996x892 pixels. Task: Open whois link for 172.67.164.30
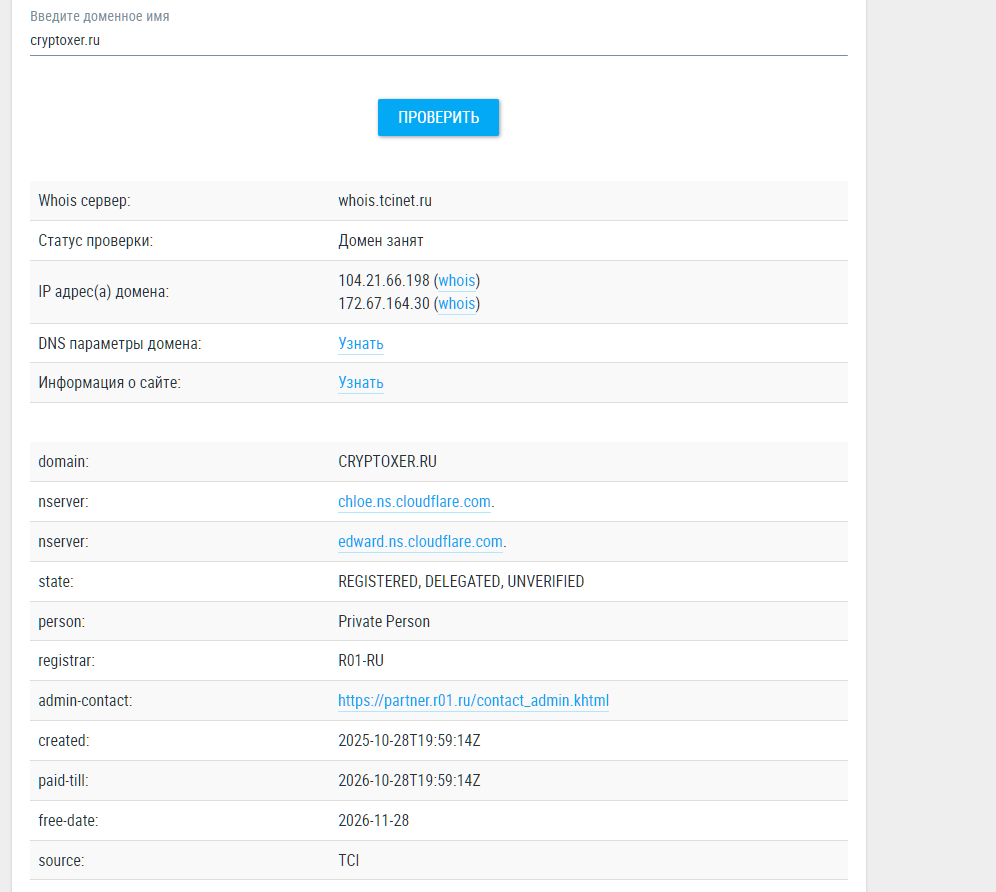point(457,304)
